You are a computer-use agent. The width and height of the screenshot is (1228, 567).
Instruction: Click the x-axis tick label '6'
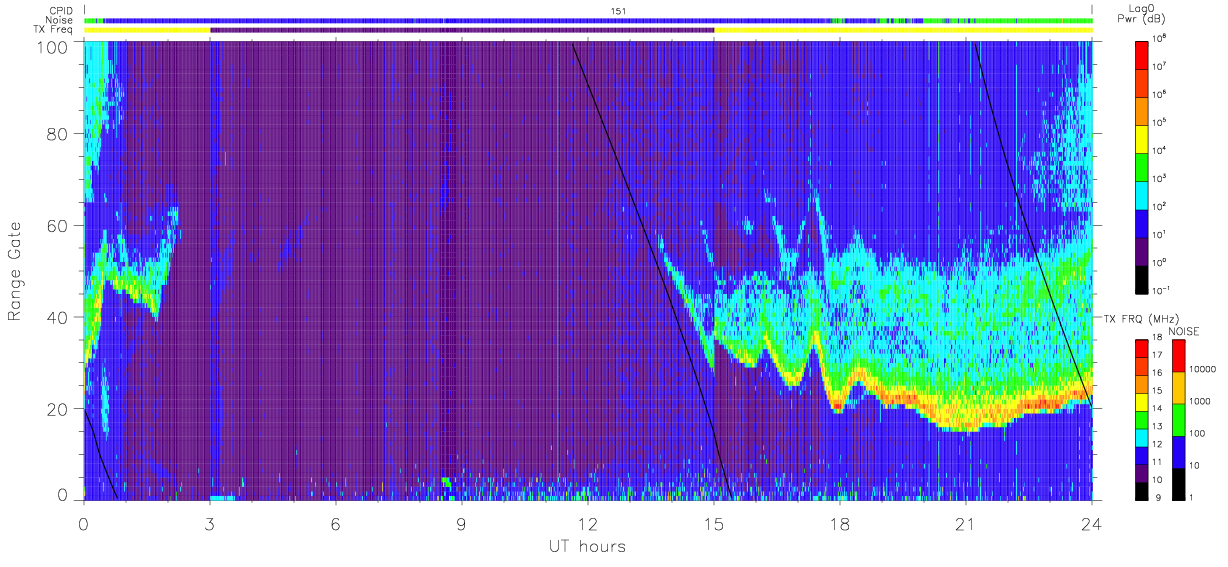336,524
